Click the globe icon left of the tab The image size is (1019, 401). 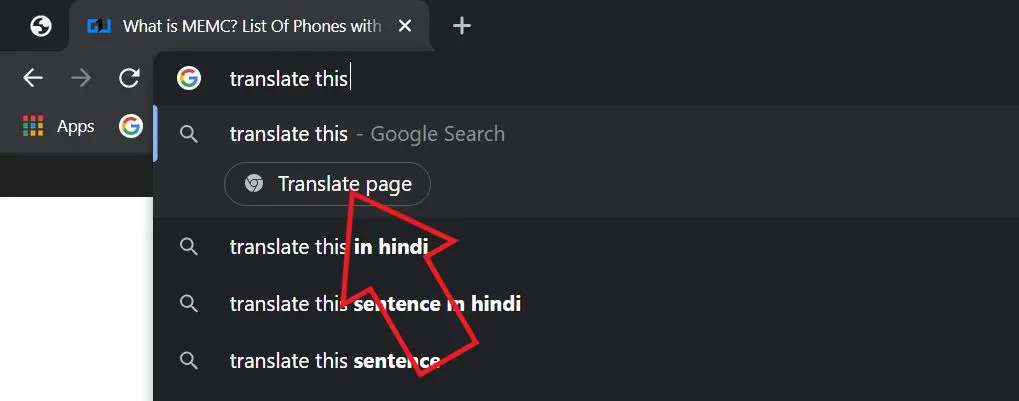(x=41, y=26)
